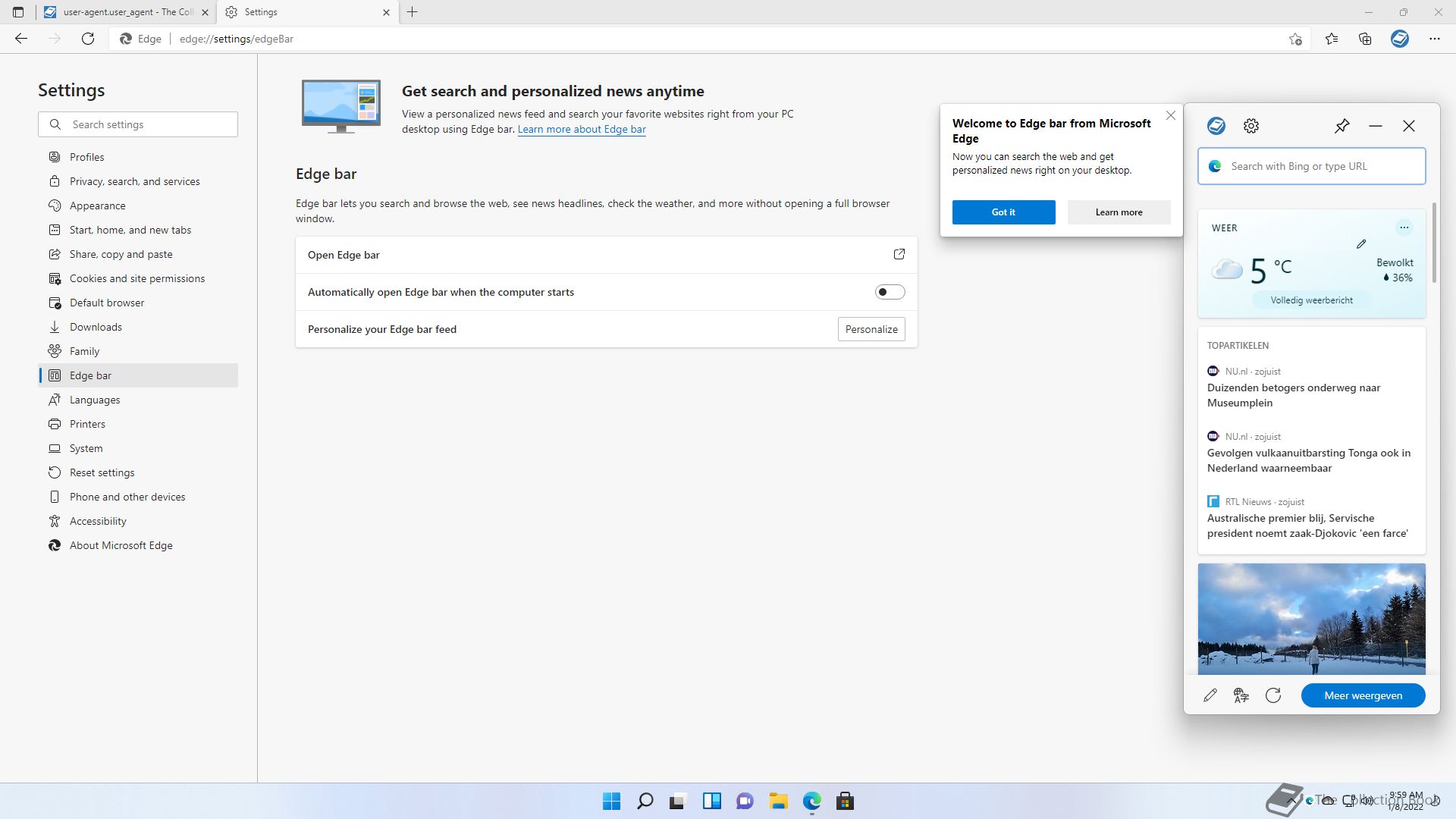Viewport: 1456px width, 819px height.
Task: Open Family settings section
Action: 138,351
